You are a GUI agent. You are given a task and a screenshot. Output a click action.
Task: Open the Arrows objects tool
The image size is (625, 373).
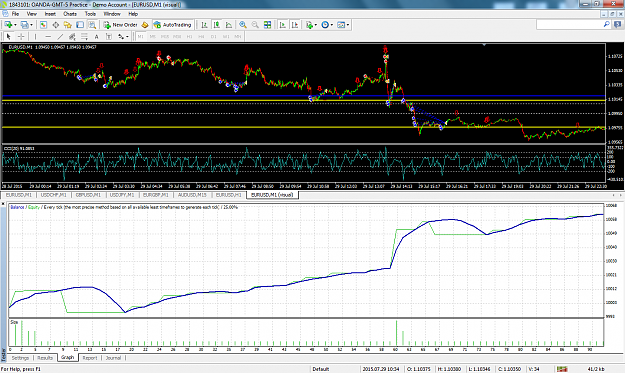(121, 37)
